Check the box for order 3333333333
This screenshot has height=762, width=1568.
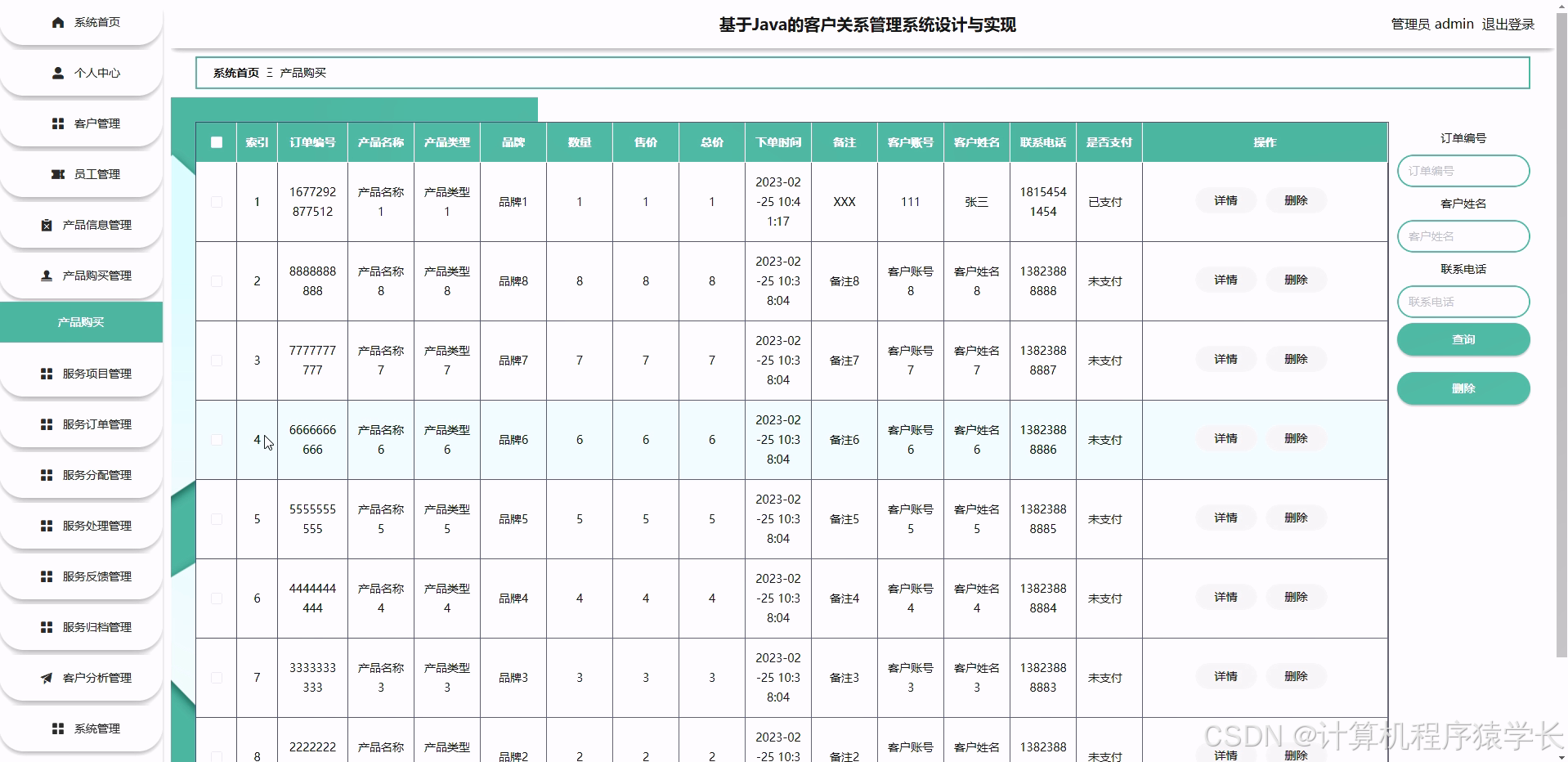217,678
